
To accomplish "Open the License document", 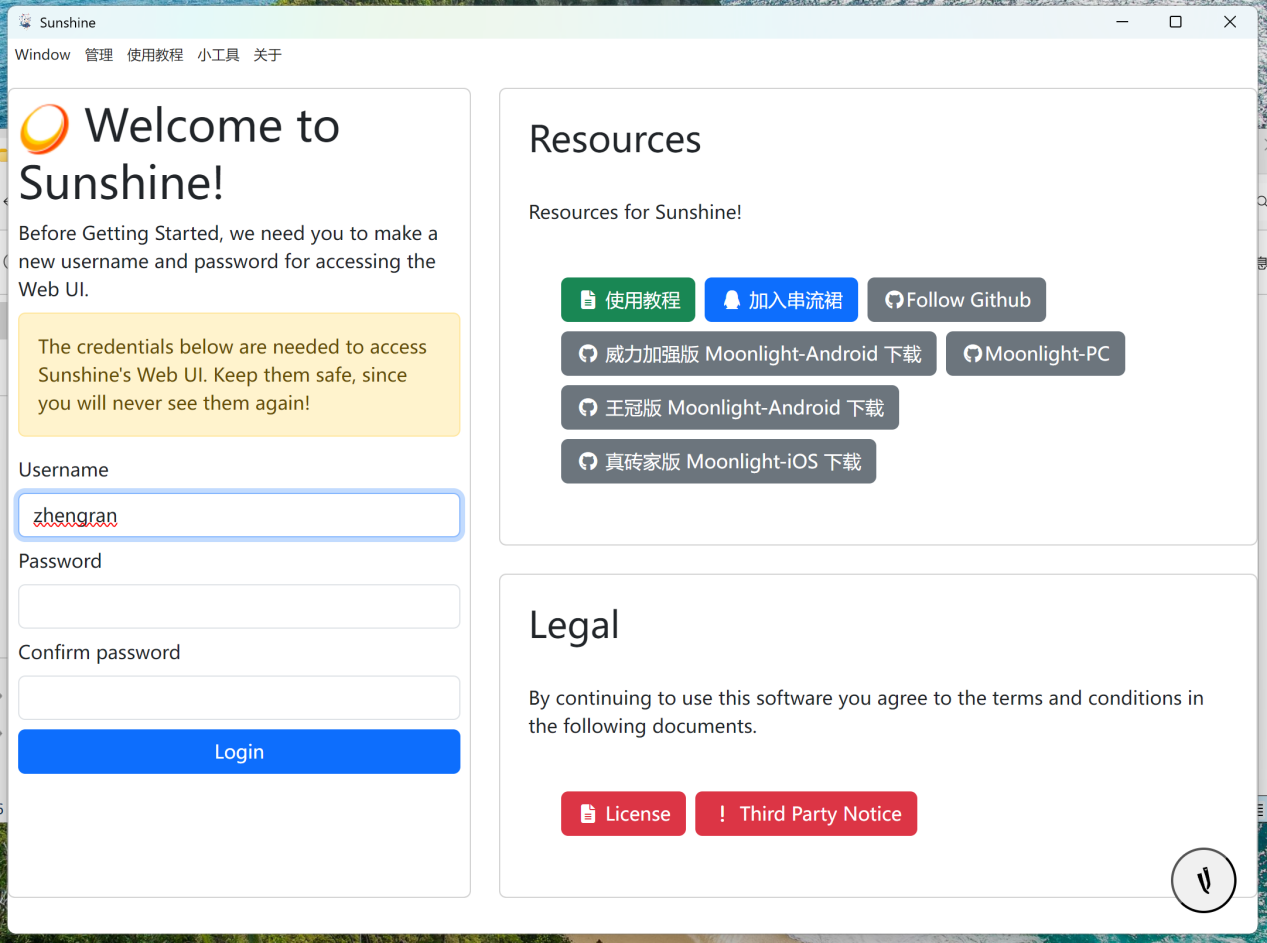I will coord(623,814).
